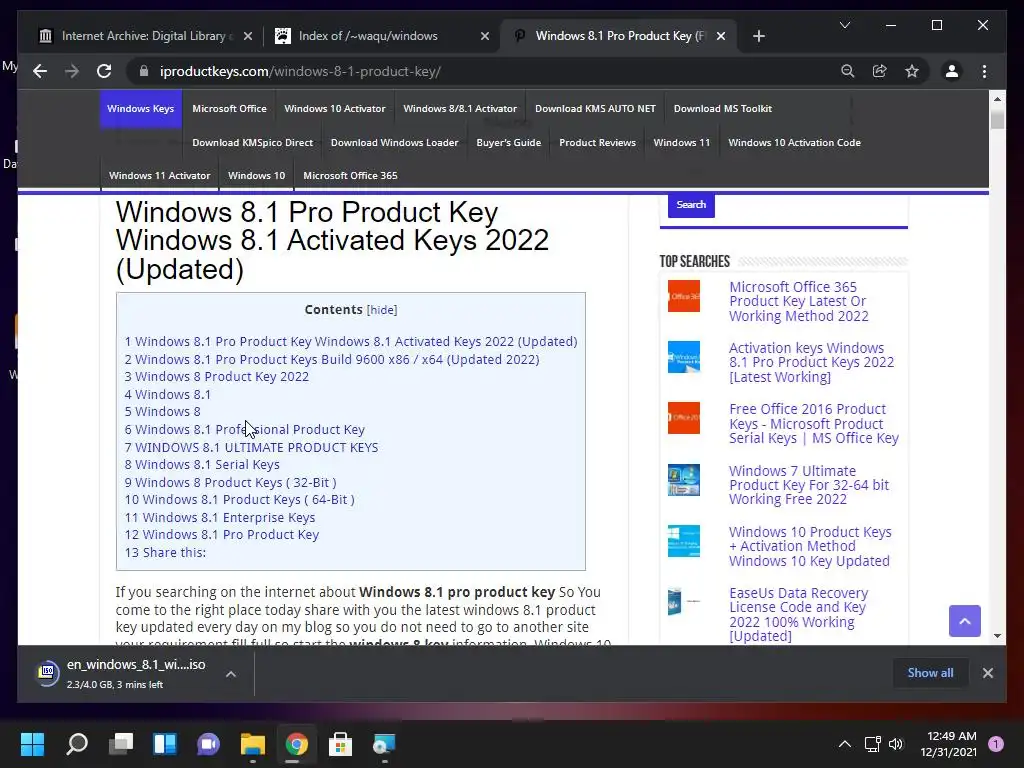Close the Index of /~waqu/windows tab
Image resolution: width=1024 pixels, height=768 pixels.
click(485, 36)
